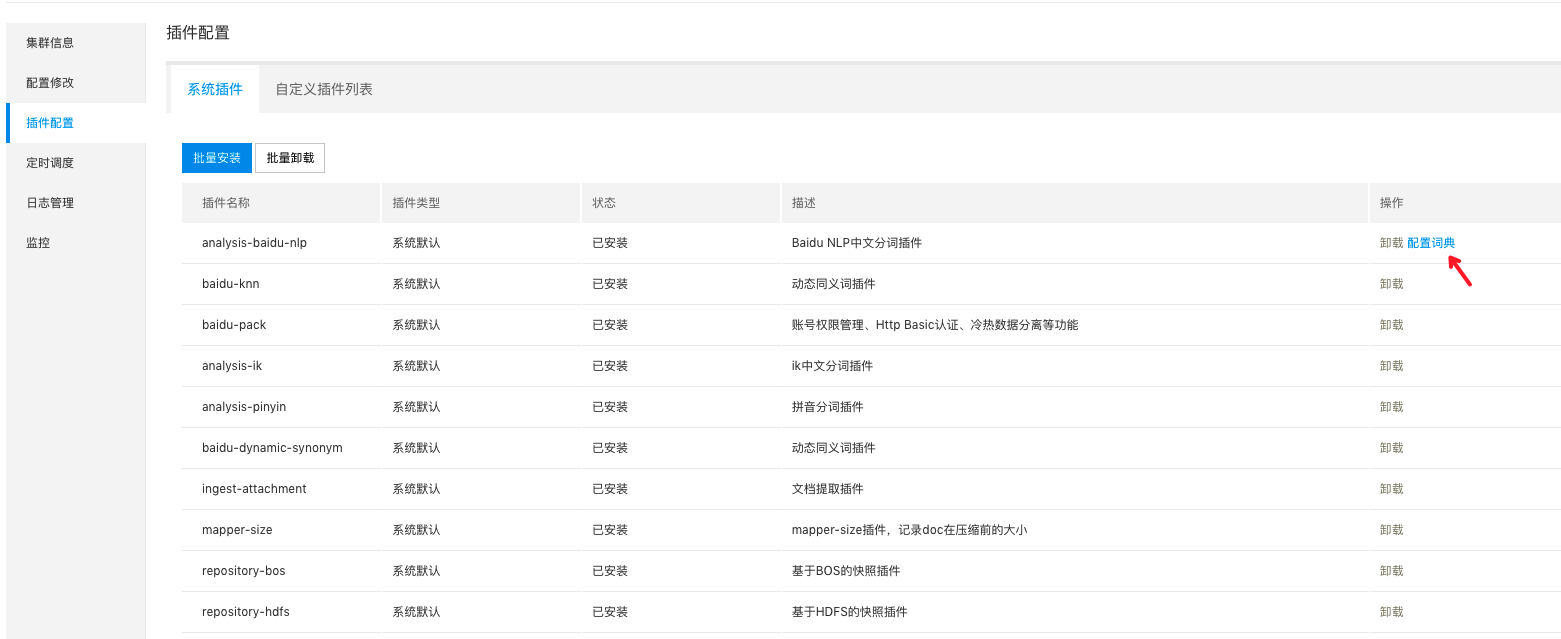The height and width of the screenshot is (639, 1561).
Task: Switch to the 自定义插件列表 tab
Action: (x=324, y=89)
